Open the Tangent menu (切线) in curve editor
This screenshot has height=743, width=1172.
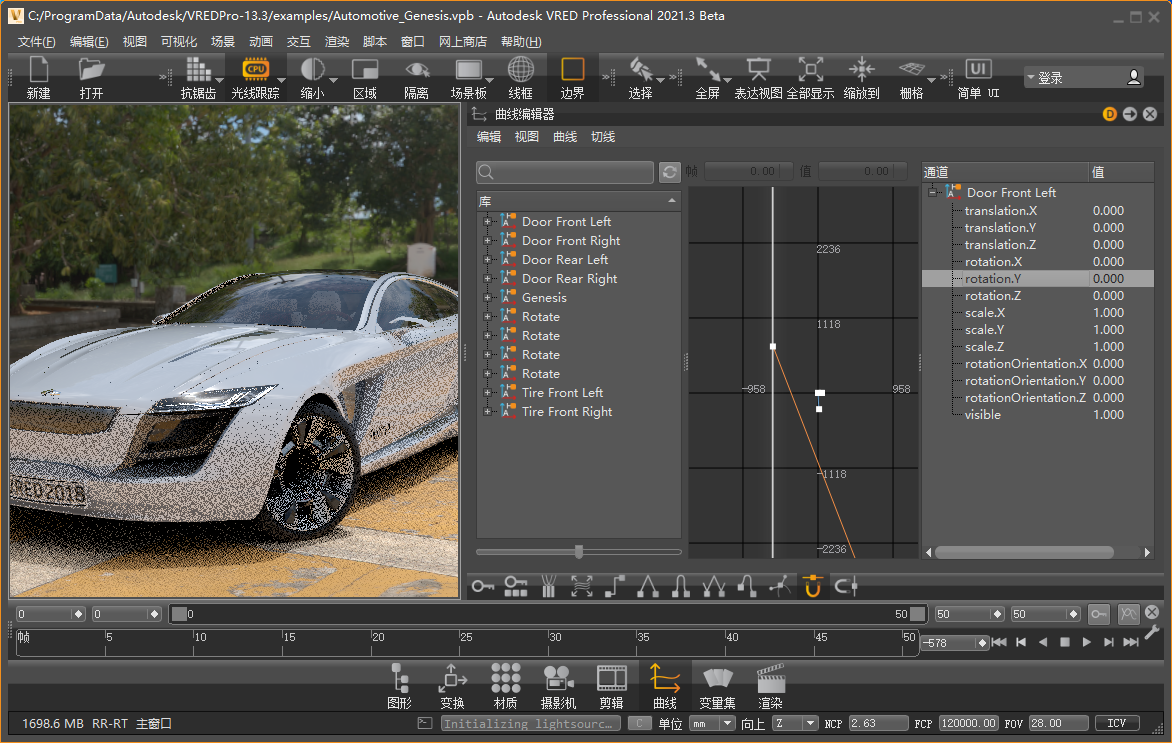coord(603,137)
